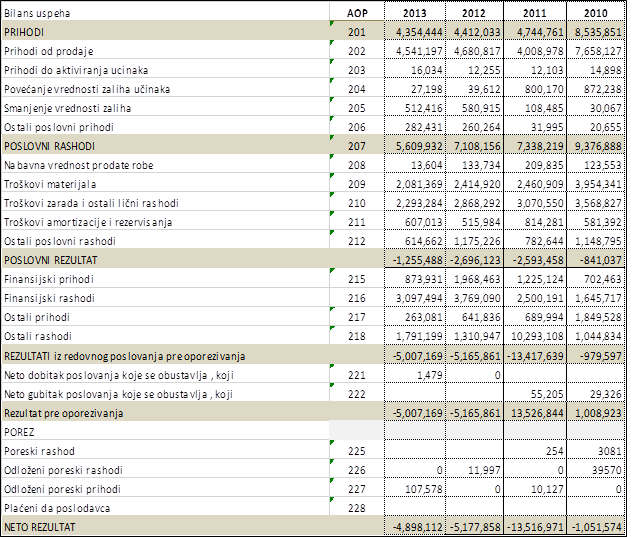Screen dimensions: 633x537
Task: Select value 1,479 in 2013 column
Action: click(x=430, y=375)
